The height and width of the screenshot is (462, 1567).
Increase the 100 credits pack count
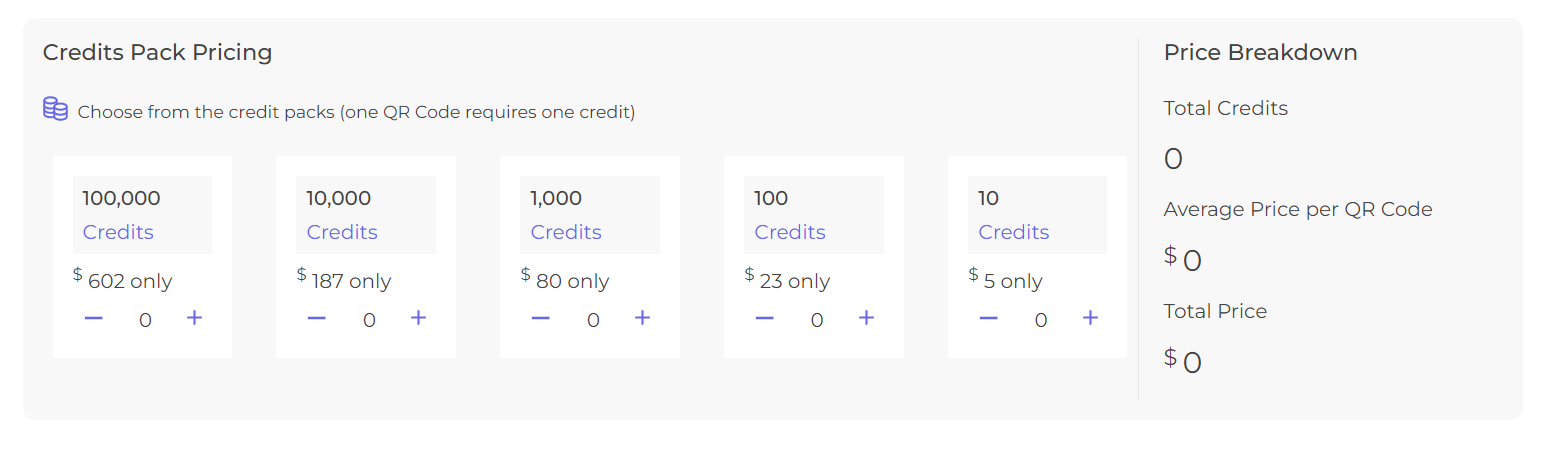866,318
